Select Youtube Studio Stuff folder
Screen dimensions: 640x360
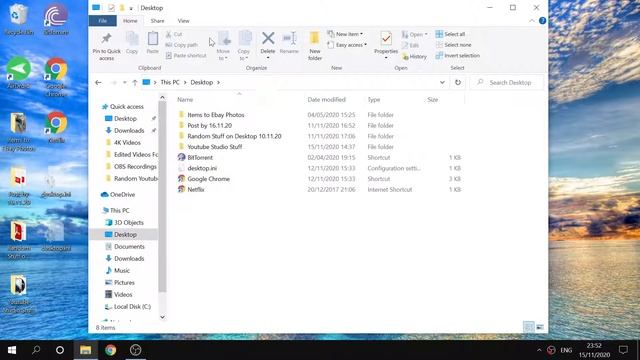pyautogui.click(x=215, y=147)
